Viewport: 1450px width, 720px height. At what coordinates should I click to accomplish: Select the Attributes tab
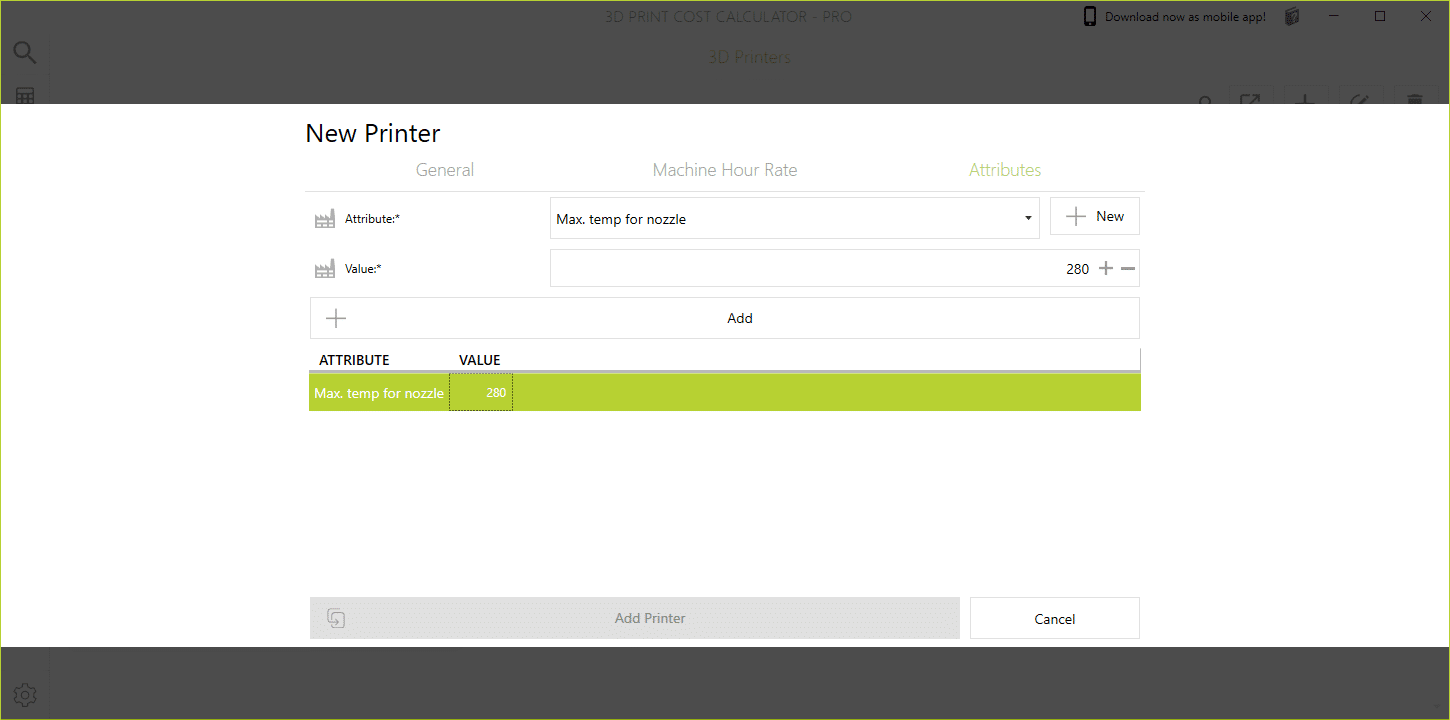[x=1005, y=170]
